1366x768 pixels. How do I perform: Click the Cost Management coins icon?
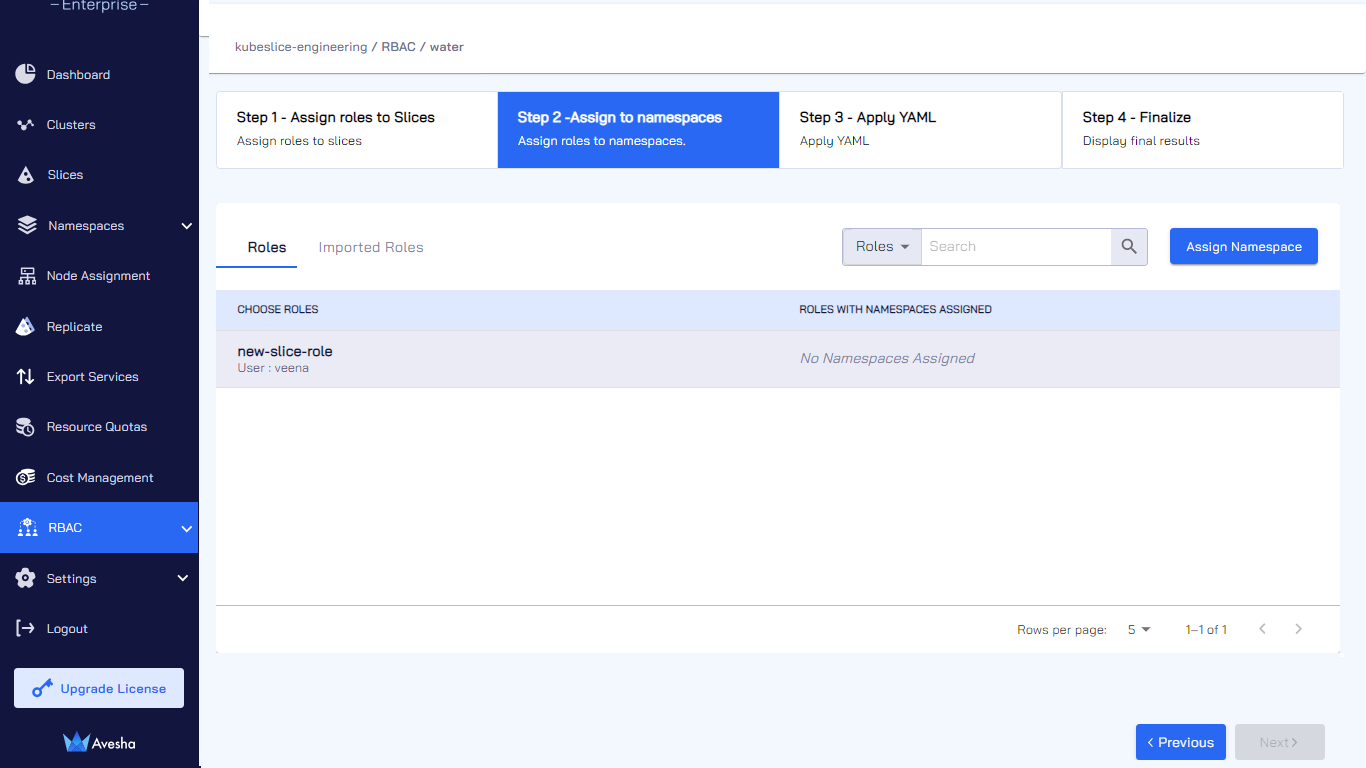26,477
